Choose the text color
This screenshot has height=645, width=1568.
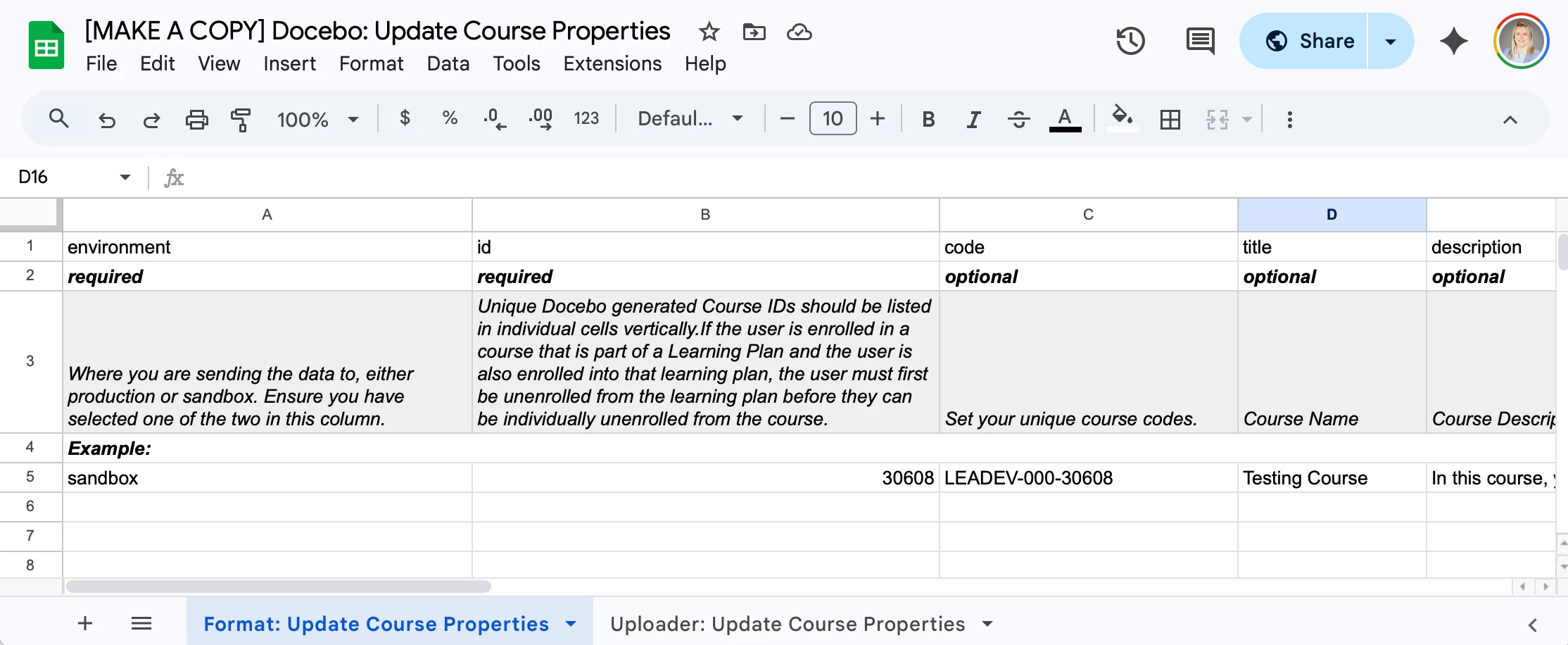pos(1065,120)
